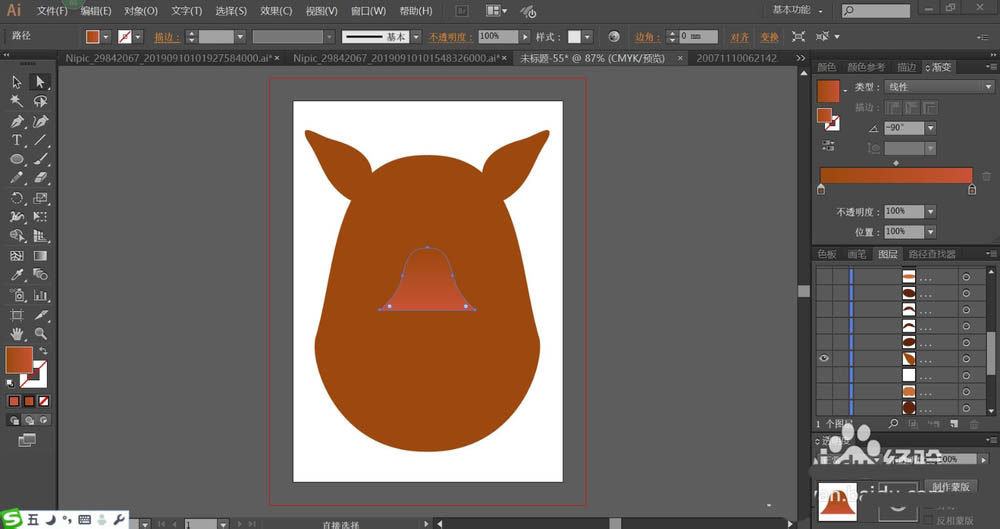Hide the ear-shaped layer's eye icon
1000x529 pixels.
pyautogui.click(x=824, y=358)
